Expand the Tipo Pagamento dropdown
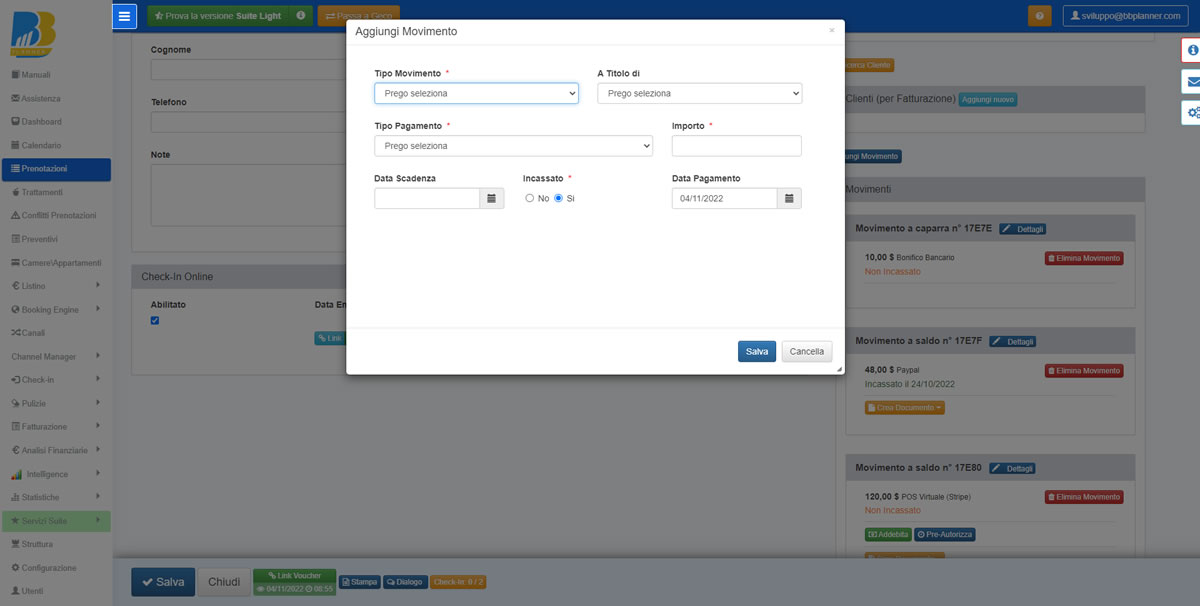This screenshot has width=1200, height=606. point(513,146)
